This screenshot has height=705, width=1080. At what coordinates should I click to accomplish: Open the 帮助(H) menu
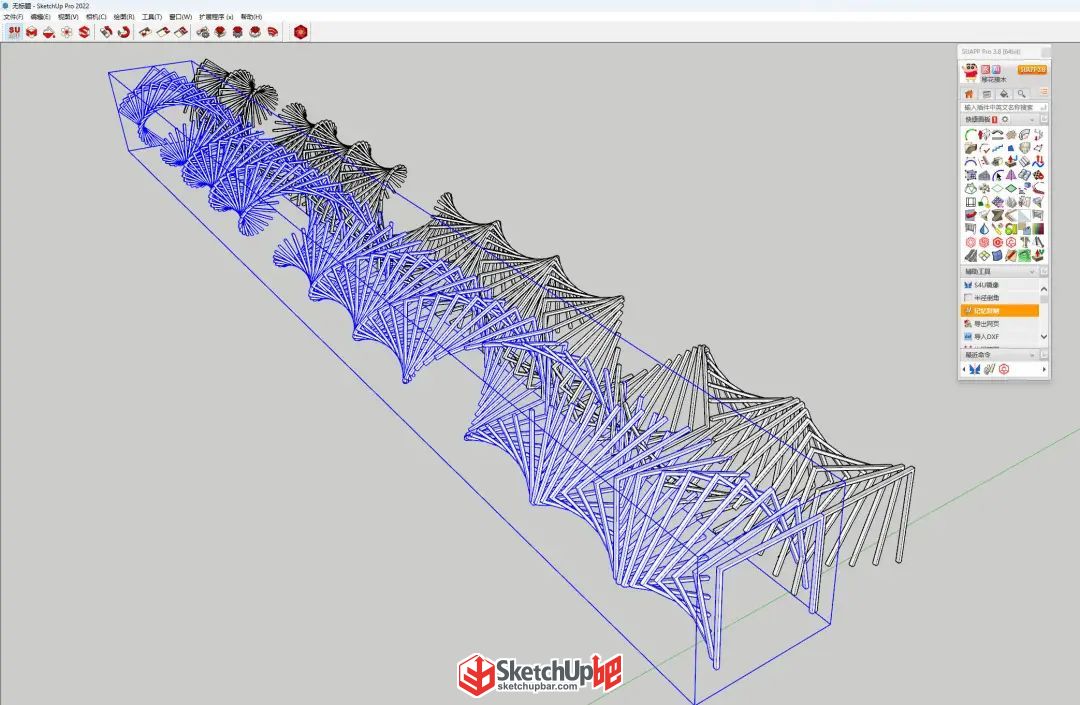coord(251,17)
